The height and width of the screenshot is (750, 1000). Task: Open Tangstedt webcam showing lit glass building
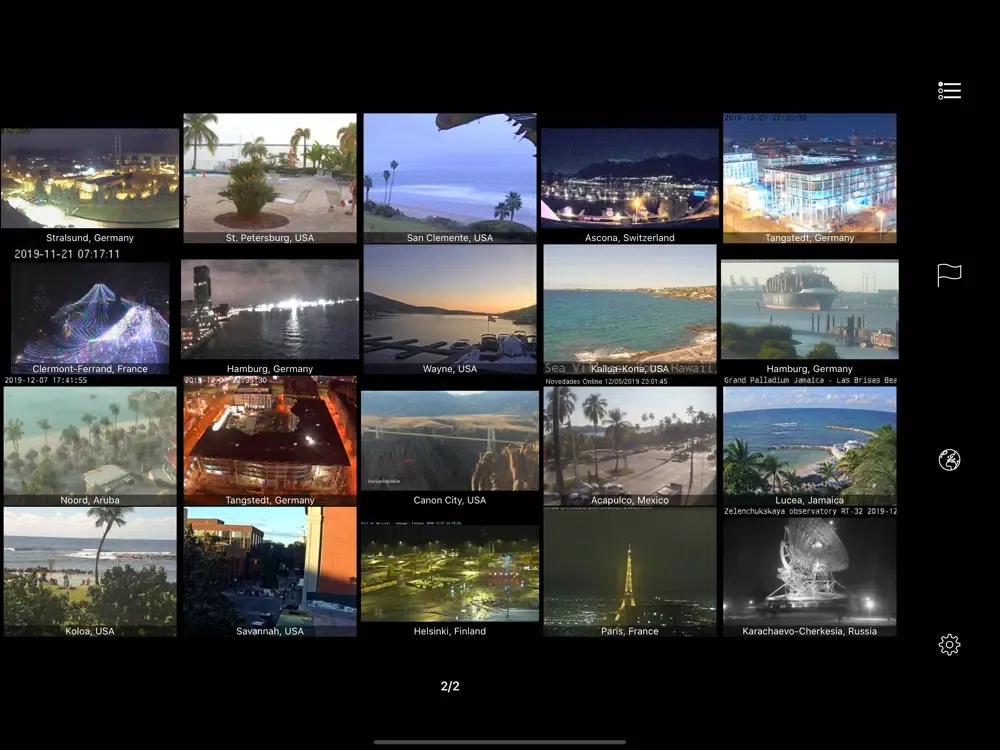tap(809, 179)
